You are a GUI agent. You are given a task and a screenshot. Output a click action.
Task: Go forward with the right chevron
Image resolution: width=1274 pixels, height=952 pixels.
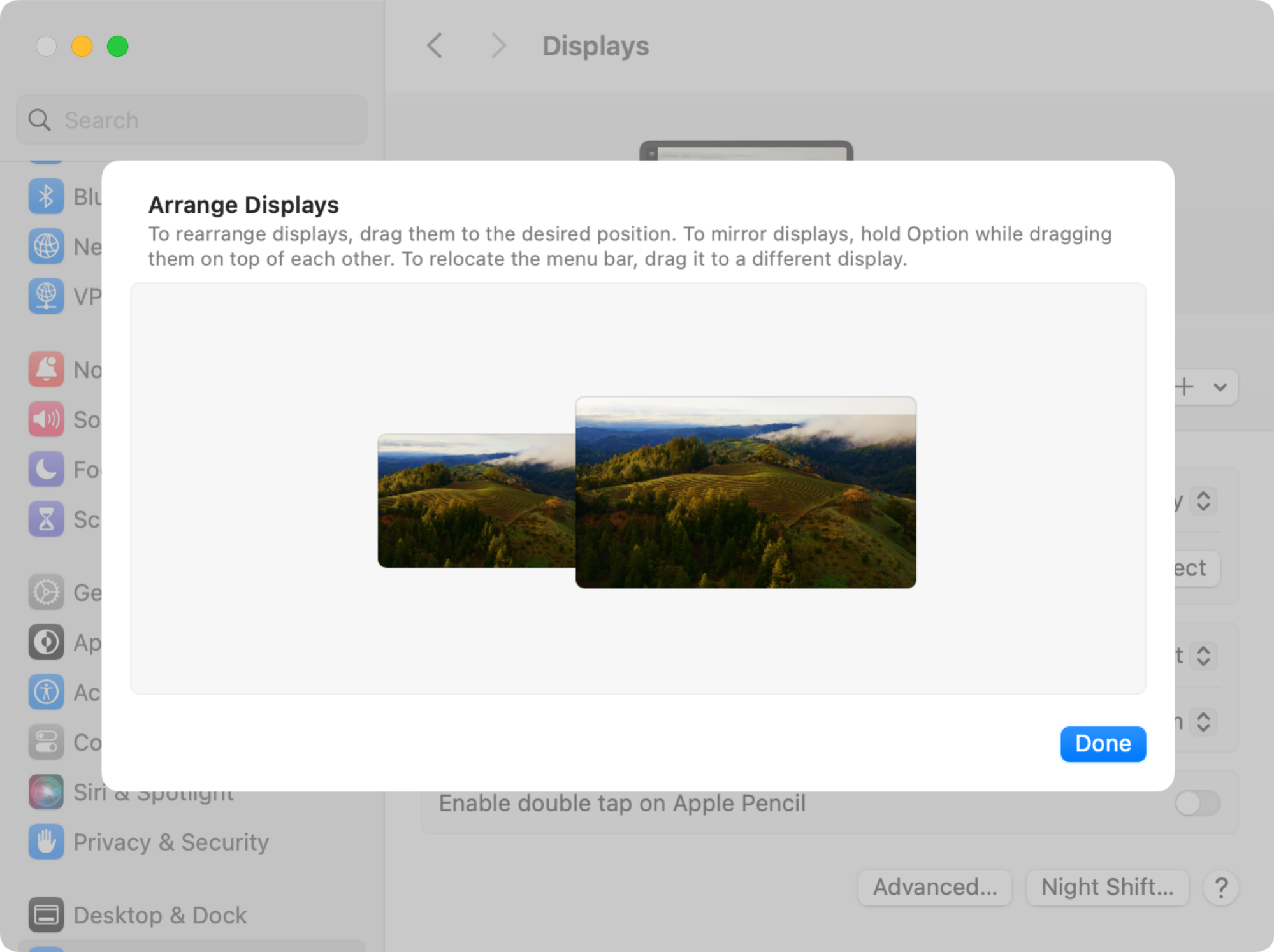coord(498,46)
